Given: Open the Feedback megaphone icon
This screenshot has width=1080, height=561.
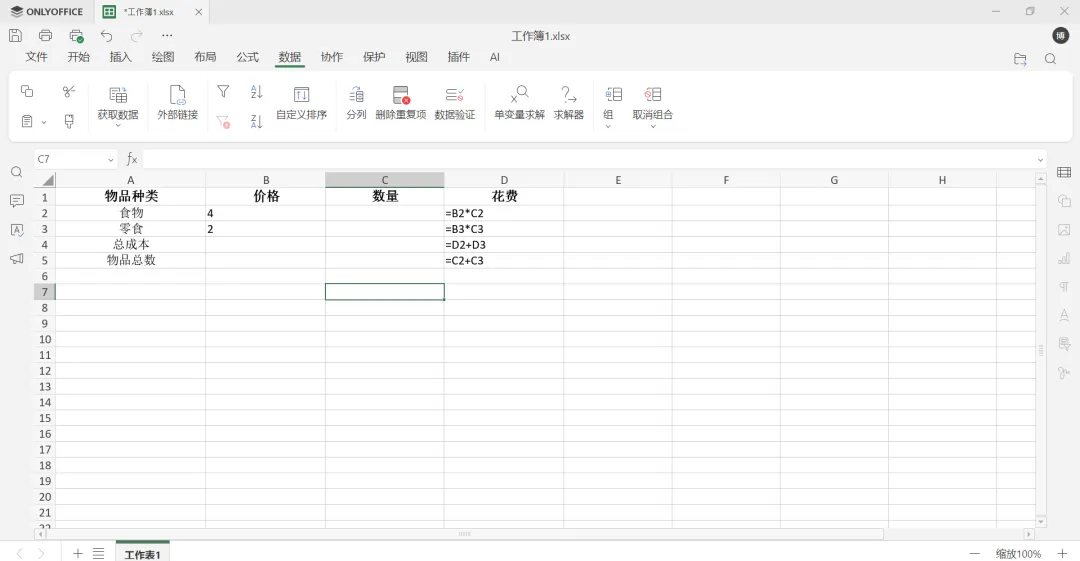Looking at the screenshot, I should click(x=17, y=258).
